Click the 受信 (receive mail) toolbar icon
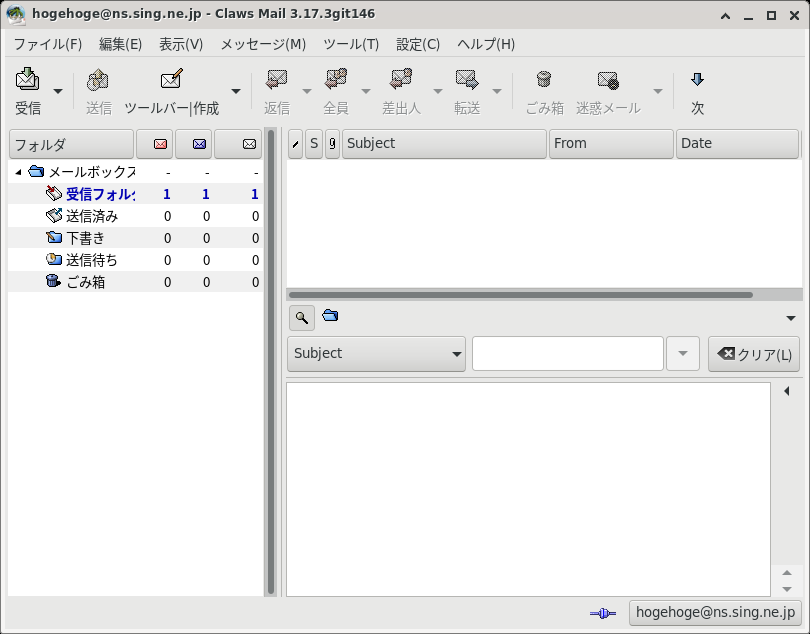Screen dimensions: 810x634 pos(27,80)
